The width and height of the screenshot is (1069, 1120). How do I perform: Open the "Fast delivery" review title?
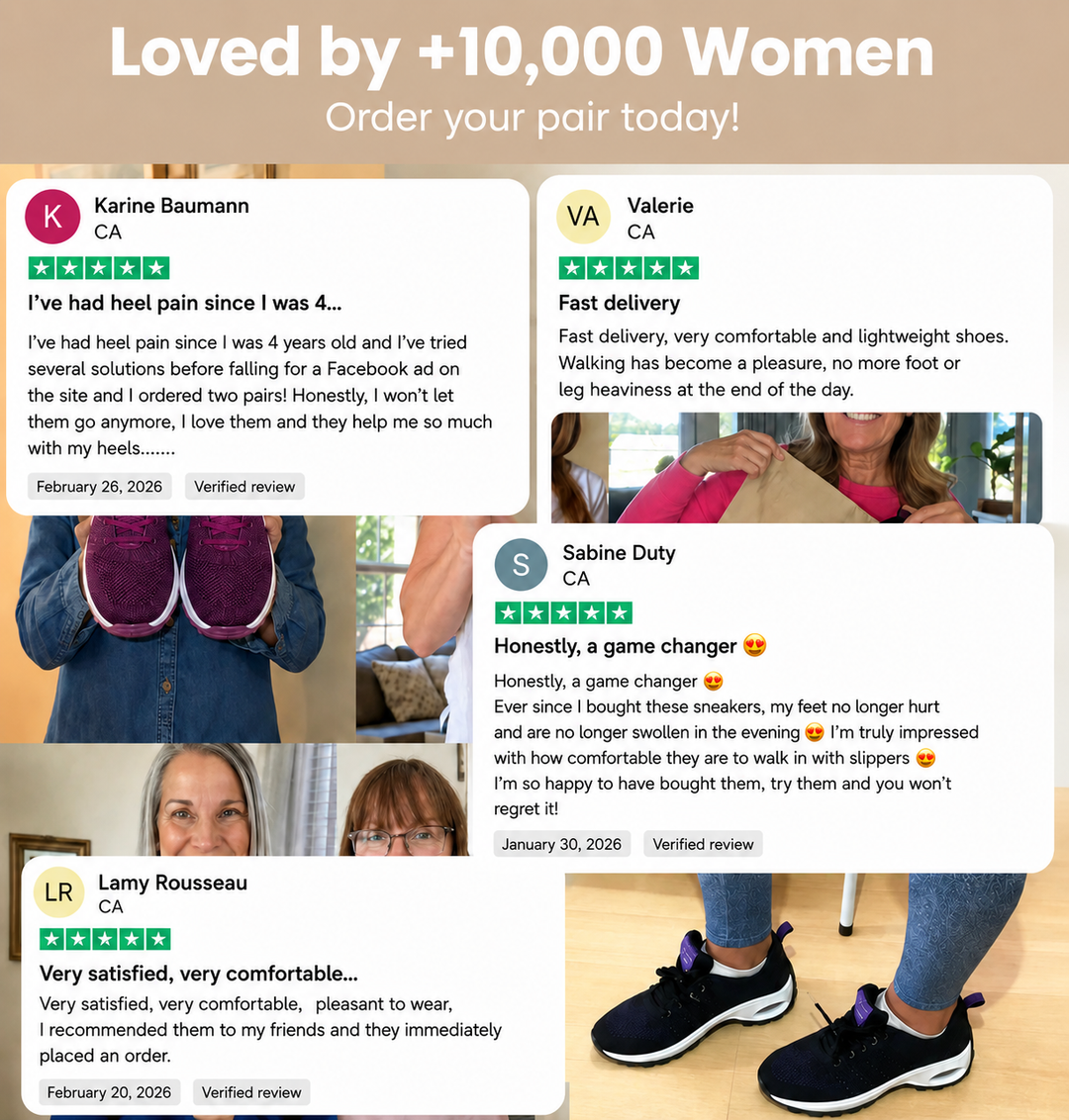(x=619, y=304)
